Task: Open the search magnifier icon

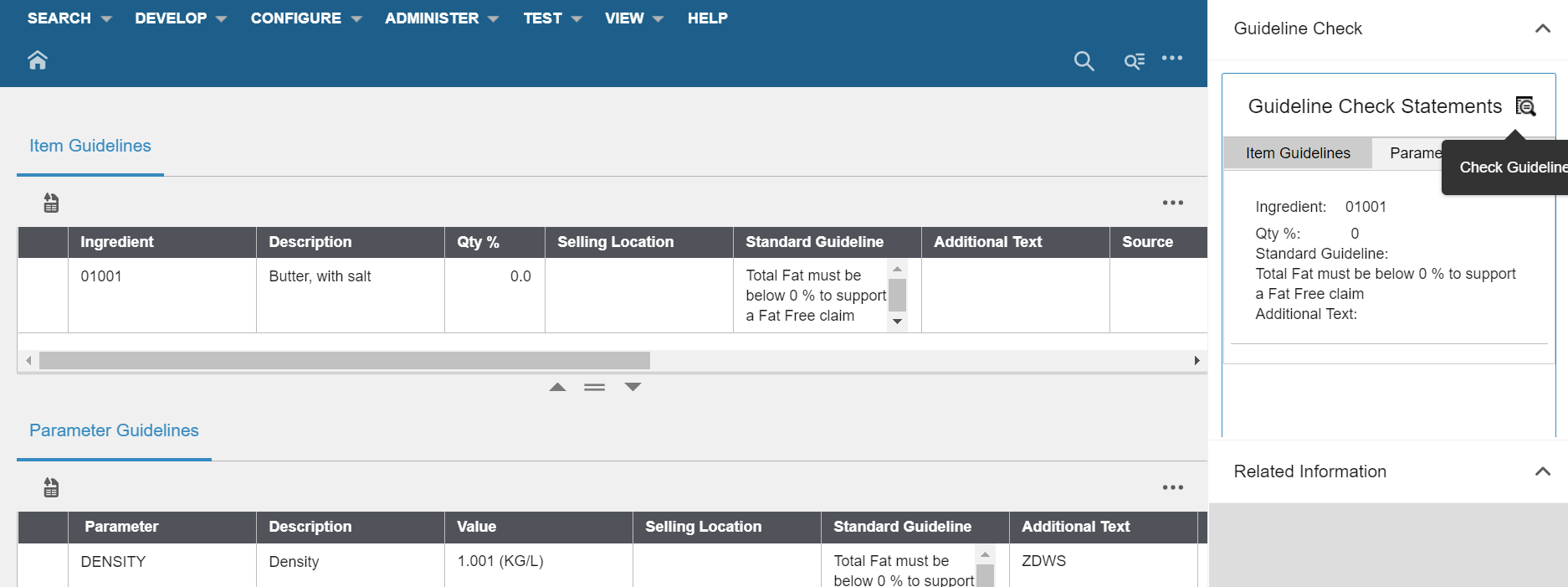Action: coord(1084,60)
